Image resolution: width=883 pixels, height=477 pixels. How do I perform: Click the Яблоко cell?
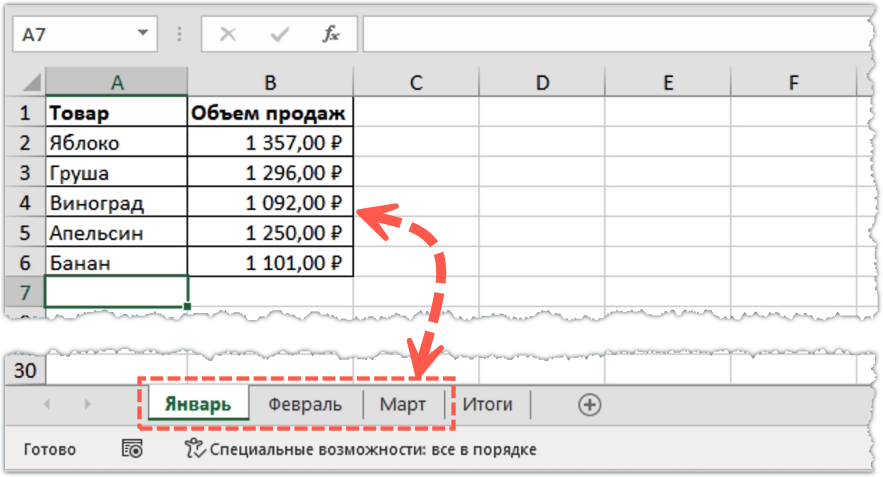pyautogui.click(x=117, y=142)
